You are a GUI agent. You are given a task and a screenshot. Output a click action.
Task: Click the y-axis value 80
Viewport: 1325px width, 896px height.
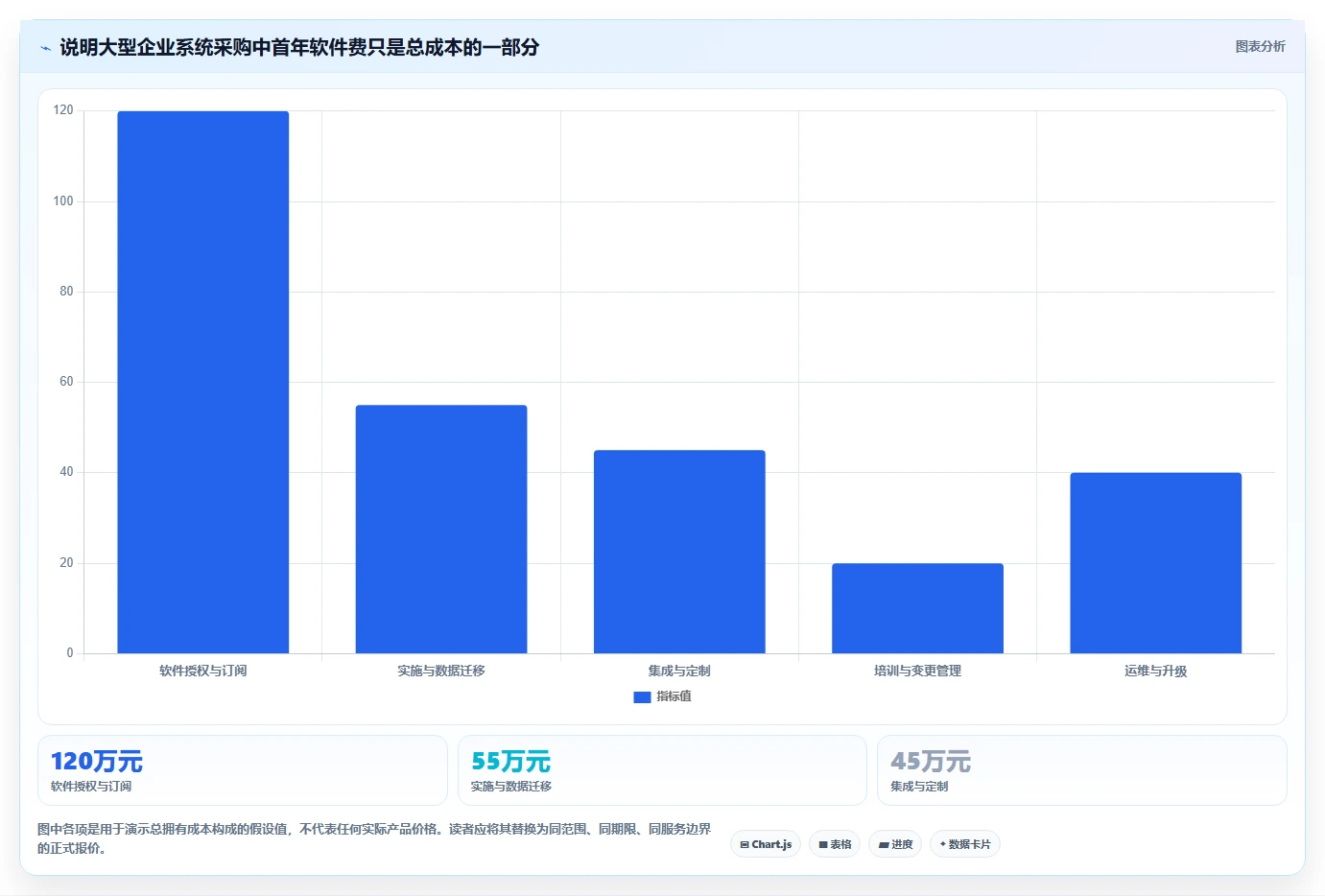coord(66,292)
